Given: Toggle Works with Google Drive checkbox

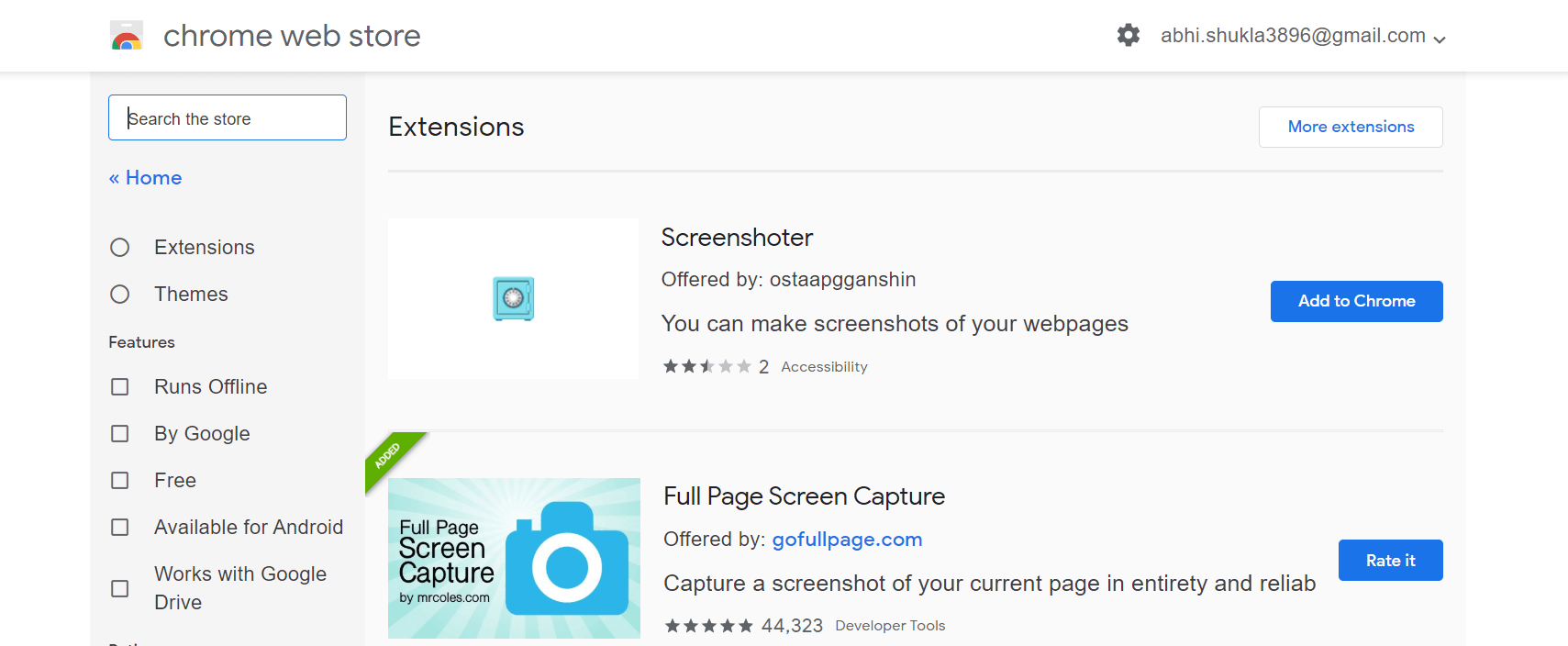Looking at the screenshot, I should point(120,588).
